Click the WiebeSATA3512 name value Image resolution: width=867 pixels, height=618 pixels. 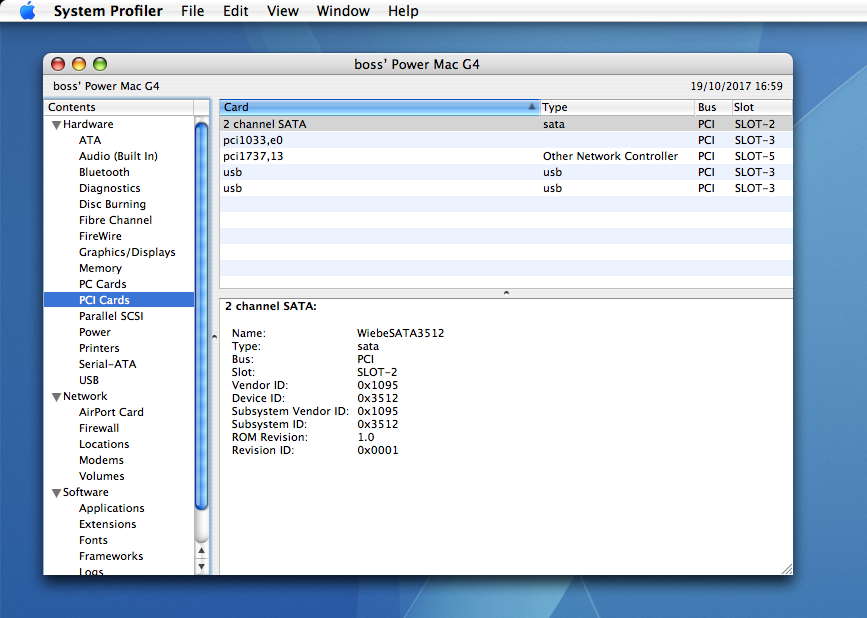[400, 333]
